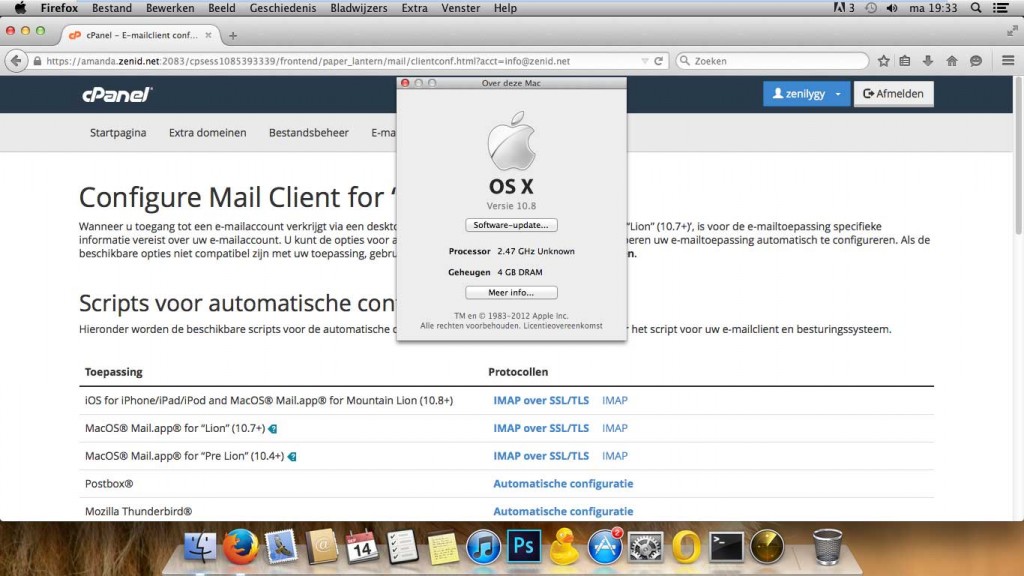This screenshot has height=576, width=1024.
Task: Click the help icon beside the “Lion” (10.7+) row
Action: [273, 428]
